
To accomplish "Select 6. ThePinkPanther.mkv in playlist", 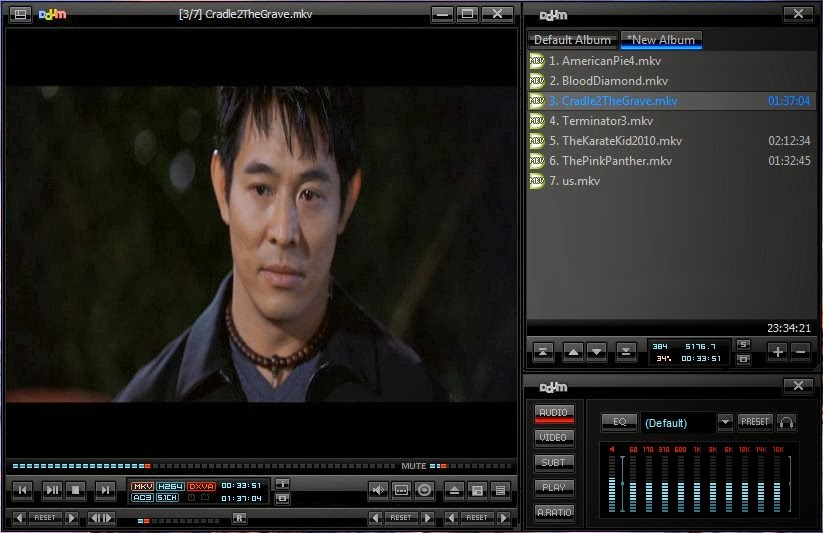I will point(672,161).
